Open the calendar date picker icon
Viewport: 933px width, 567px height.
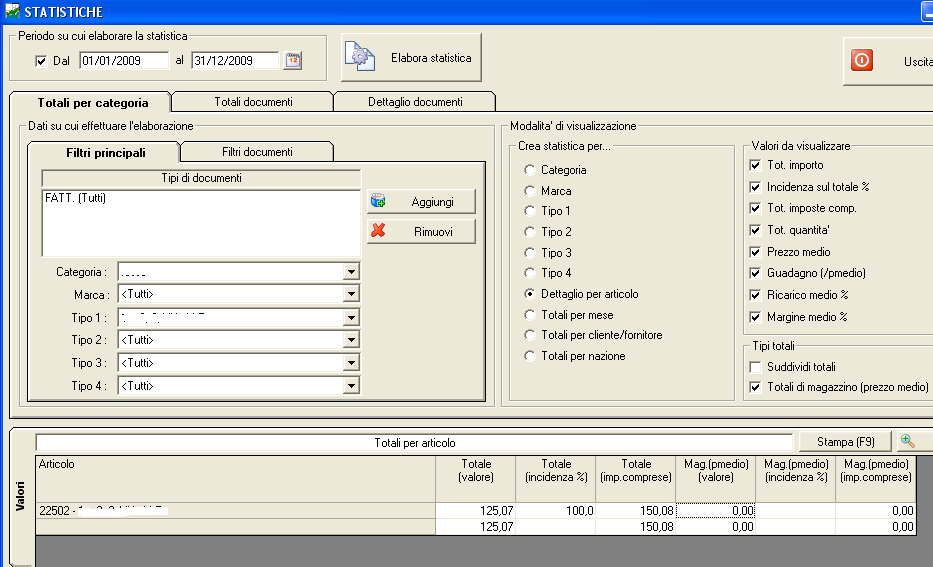(x=292, y=60)
